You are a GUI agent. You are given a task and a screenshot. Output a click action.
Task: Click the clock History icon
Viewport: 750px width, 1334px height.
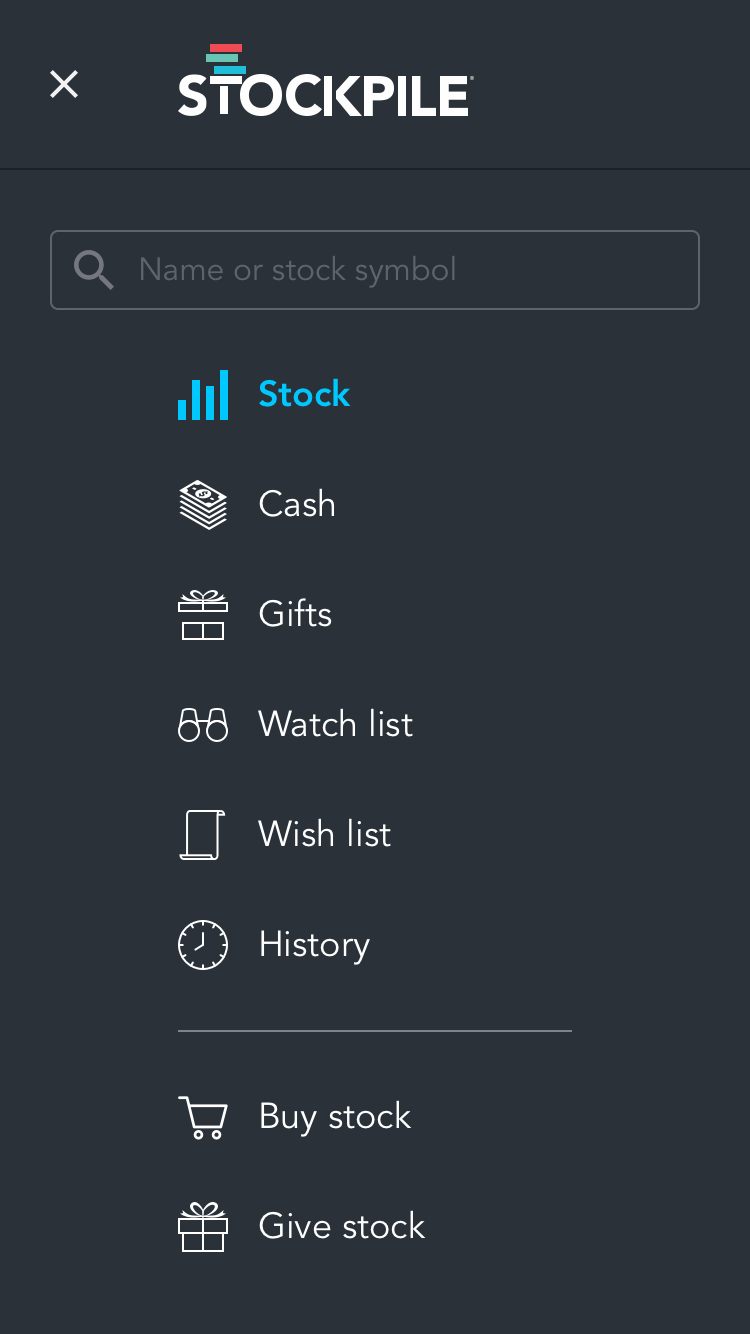point(203,945)
